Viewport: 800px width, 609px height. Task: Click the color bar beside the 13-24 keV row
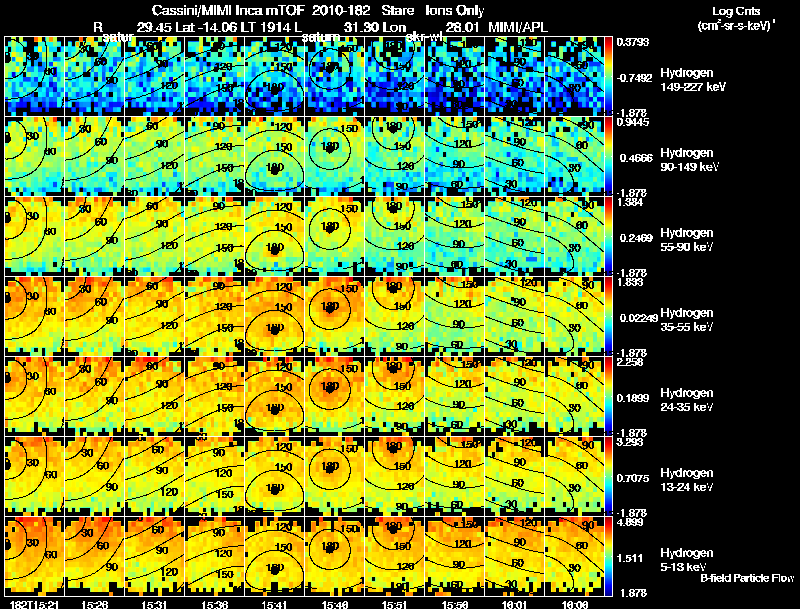(x=608, y=476)
